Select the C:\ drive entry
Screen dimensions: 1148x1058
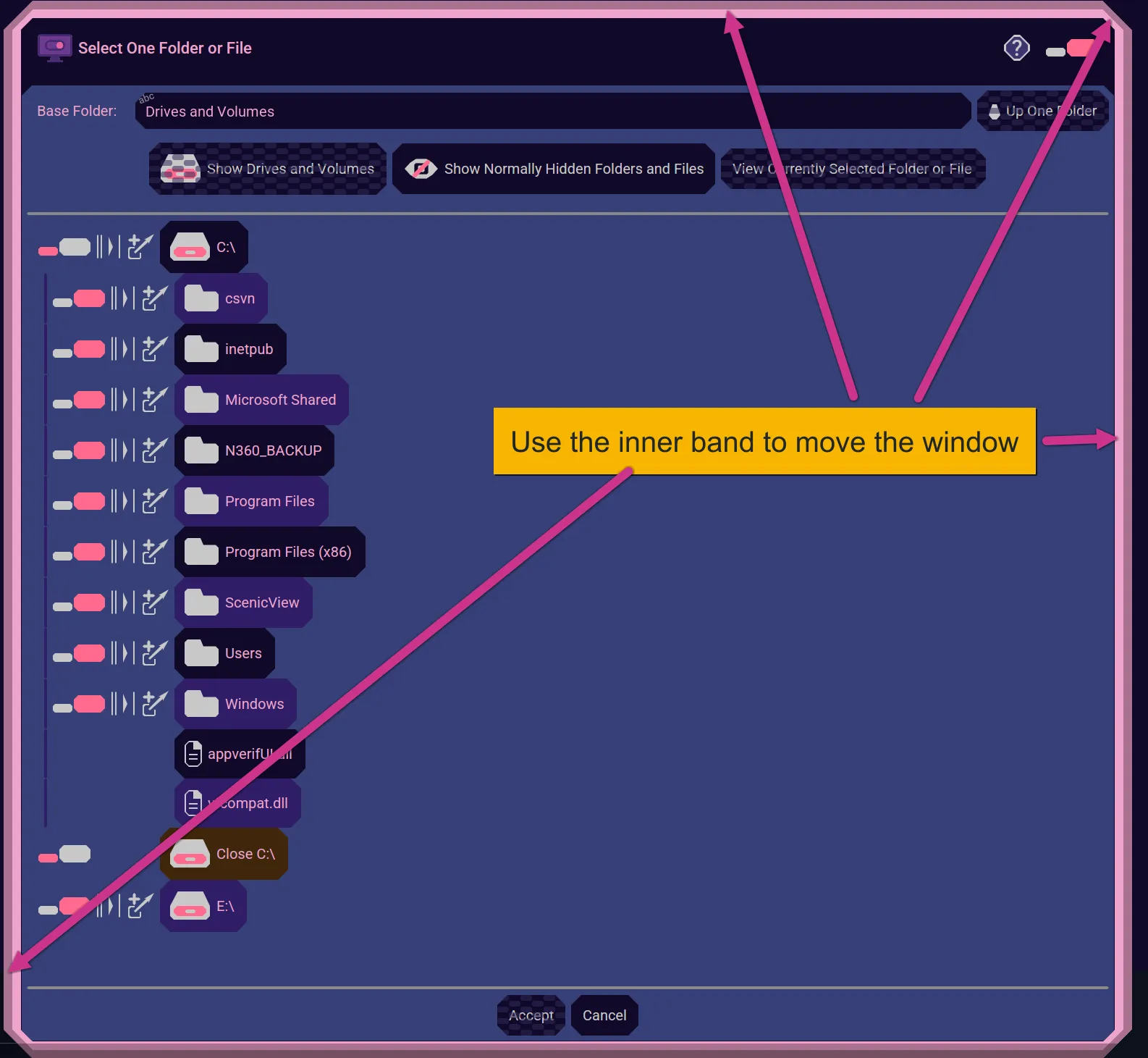(x=204, y=247)
